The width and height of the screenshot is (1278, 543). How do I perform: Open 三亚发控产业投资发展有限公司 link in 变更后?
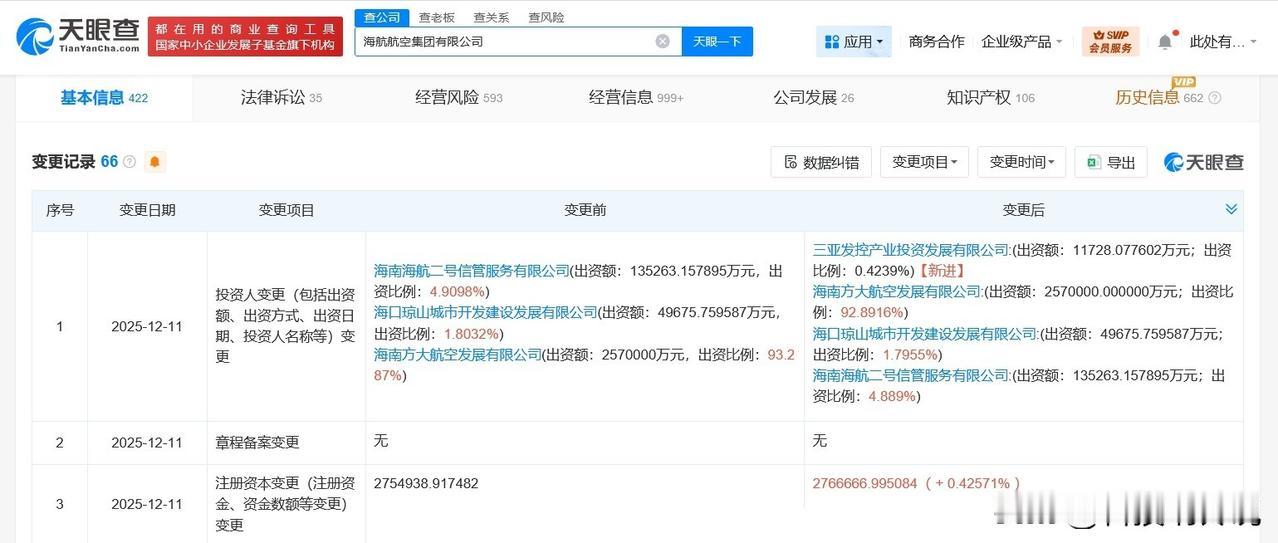point(911,250)
